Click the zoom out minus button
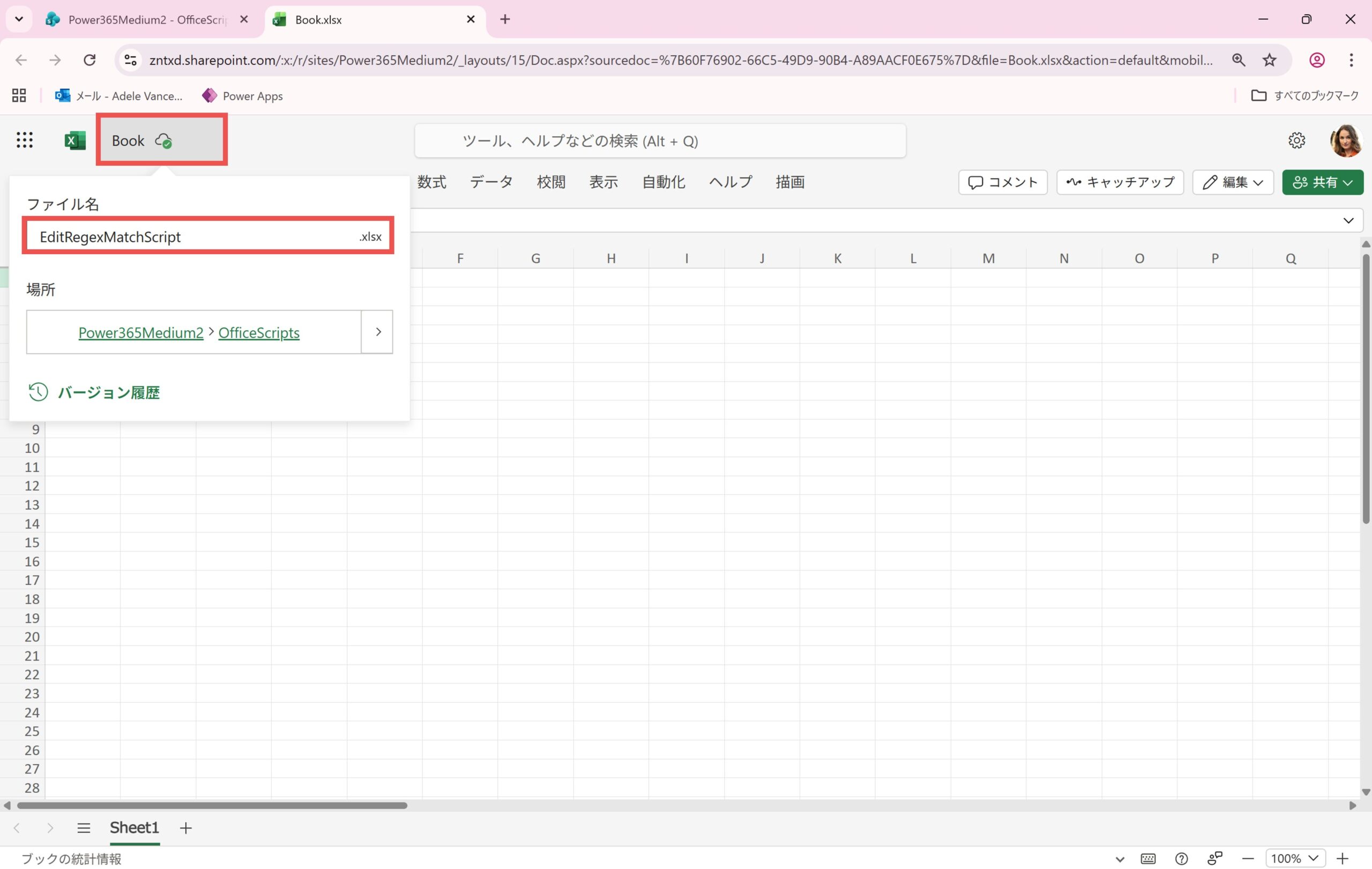 1248,859
